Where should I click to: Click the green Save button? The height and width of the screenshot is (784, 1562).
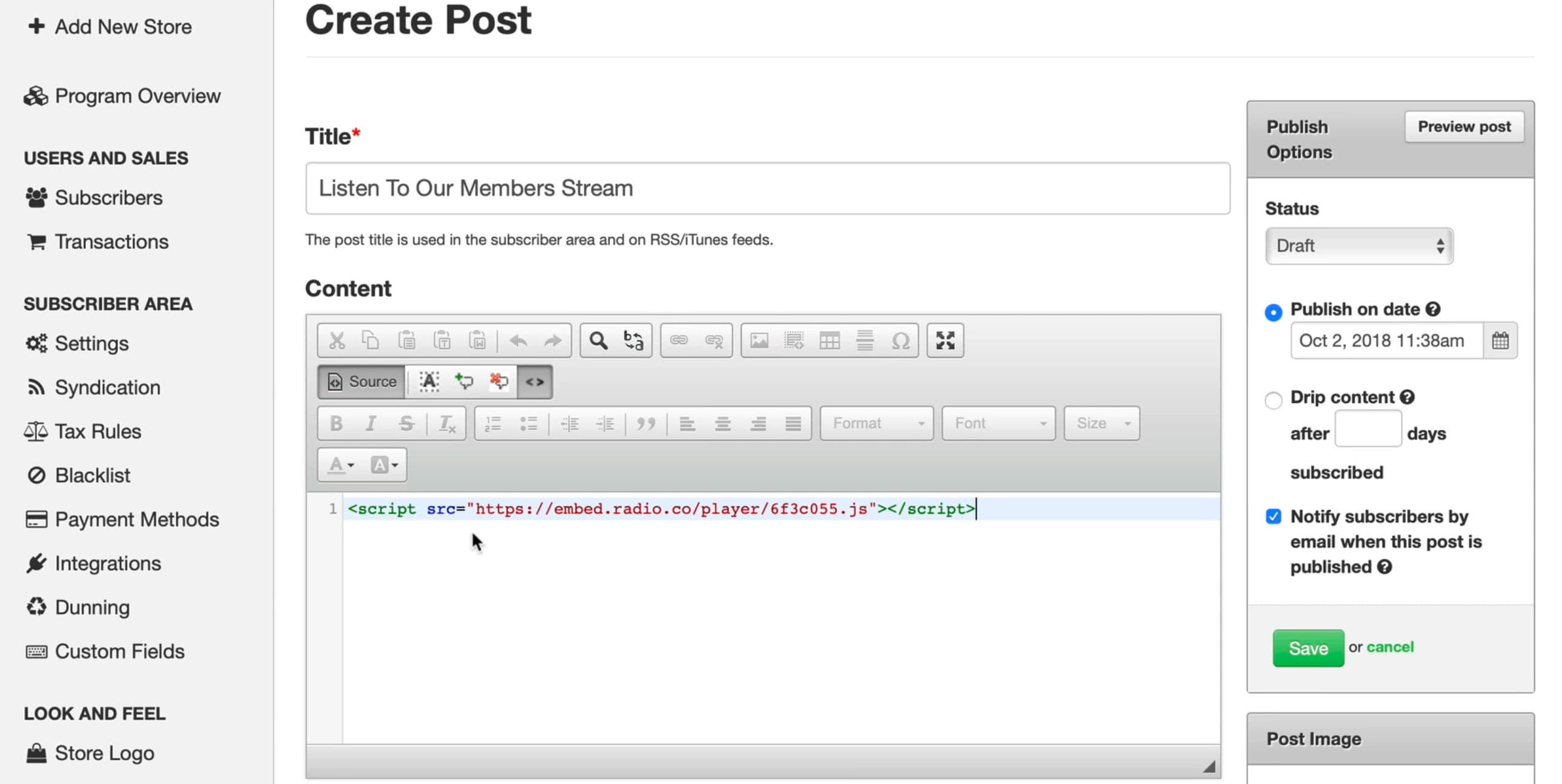coord(1308,648)
